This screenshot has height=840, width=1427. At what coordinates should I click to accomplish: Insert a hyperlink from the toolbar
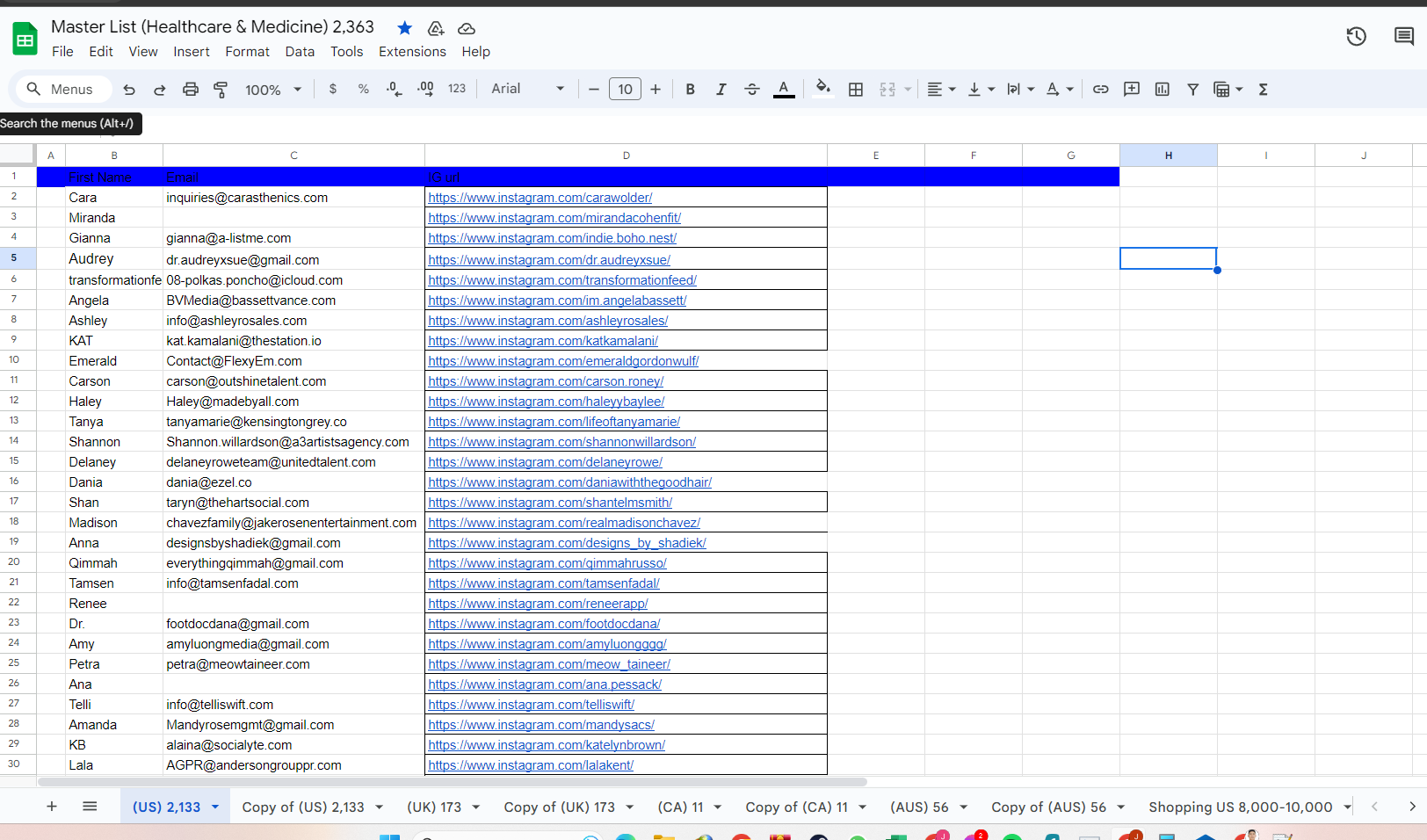pos(1100,90)
